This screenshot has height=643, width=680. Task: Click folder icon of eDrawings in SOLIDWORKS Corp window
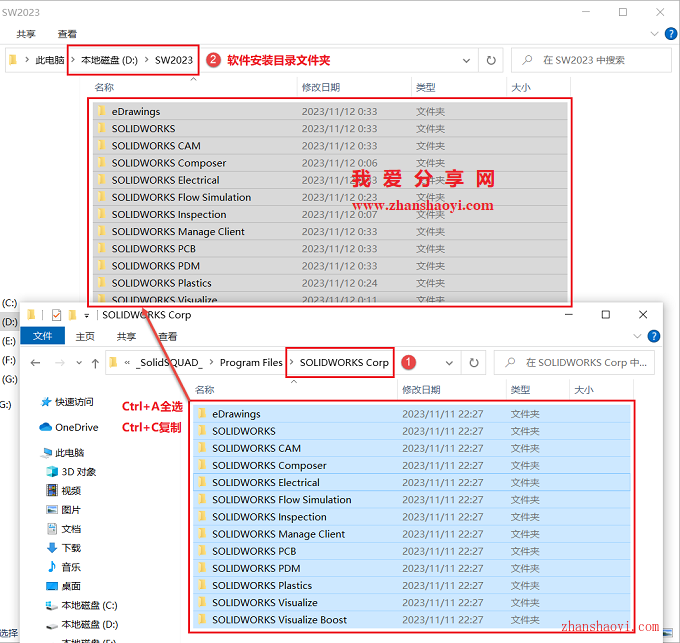202,413
